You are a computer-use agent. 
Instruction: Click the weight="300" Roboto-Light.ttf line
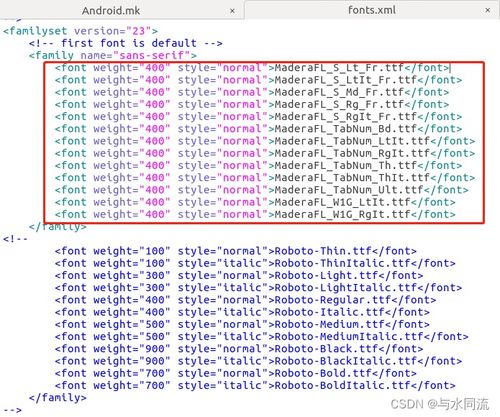coord(239,276)
